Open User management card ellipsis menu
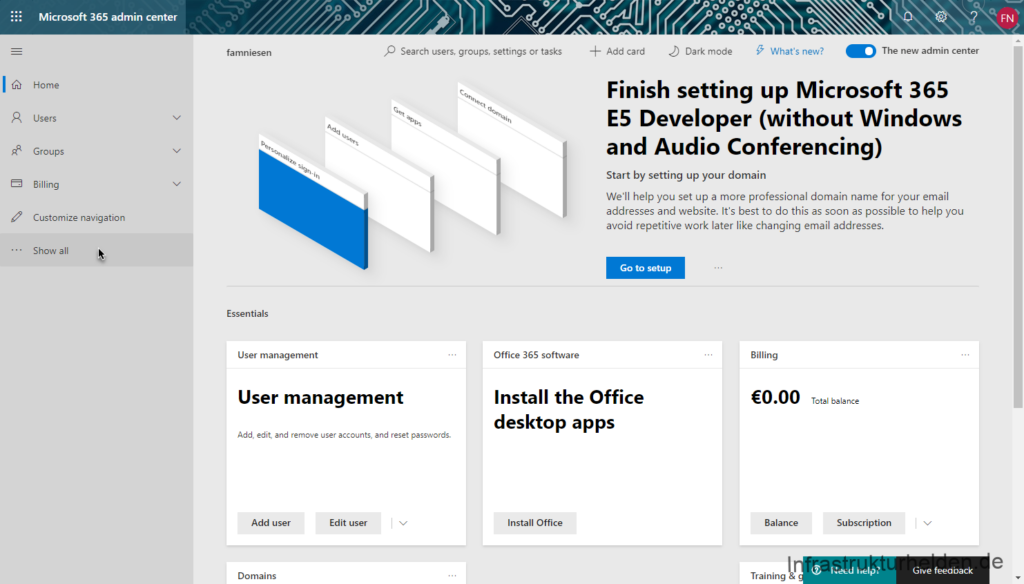 pyautogui.click(x=452, y=355)
